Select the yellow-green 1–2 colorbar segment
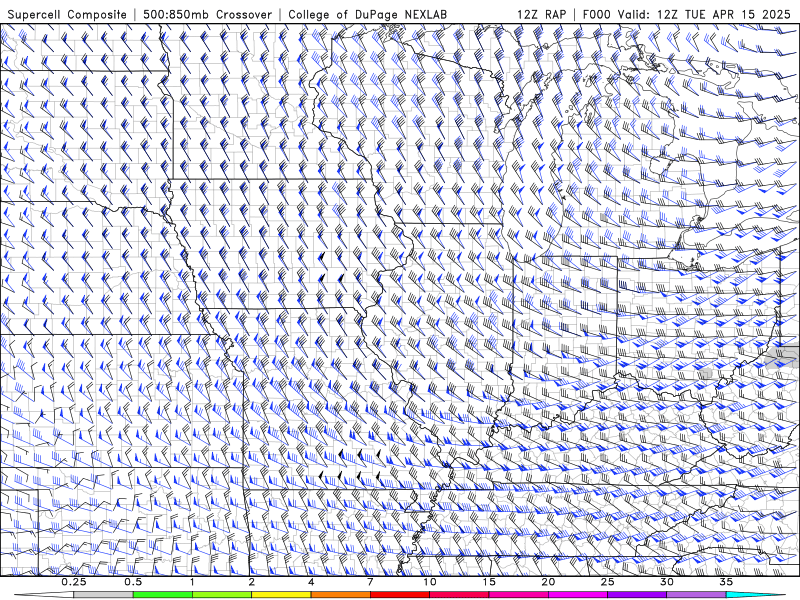Viewport: 800px width, 600px height. click(222, 595)
